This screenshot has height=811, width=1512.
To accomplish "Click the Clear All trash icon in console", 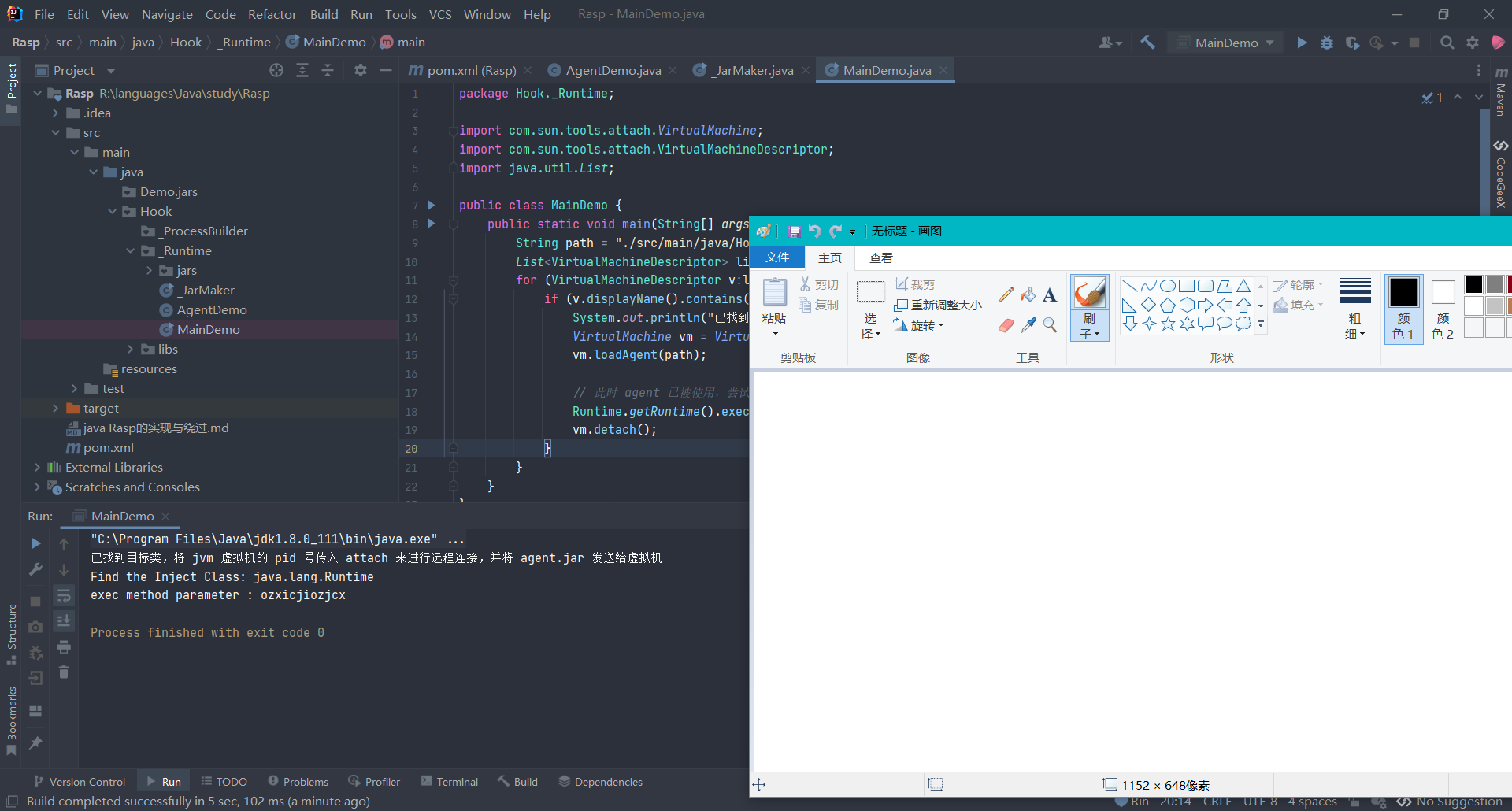I will point(64,672).
